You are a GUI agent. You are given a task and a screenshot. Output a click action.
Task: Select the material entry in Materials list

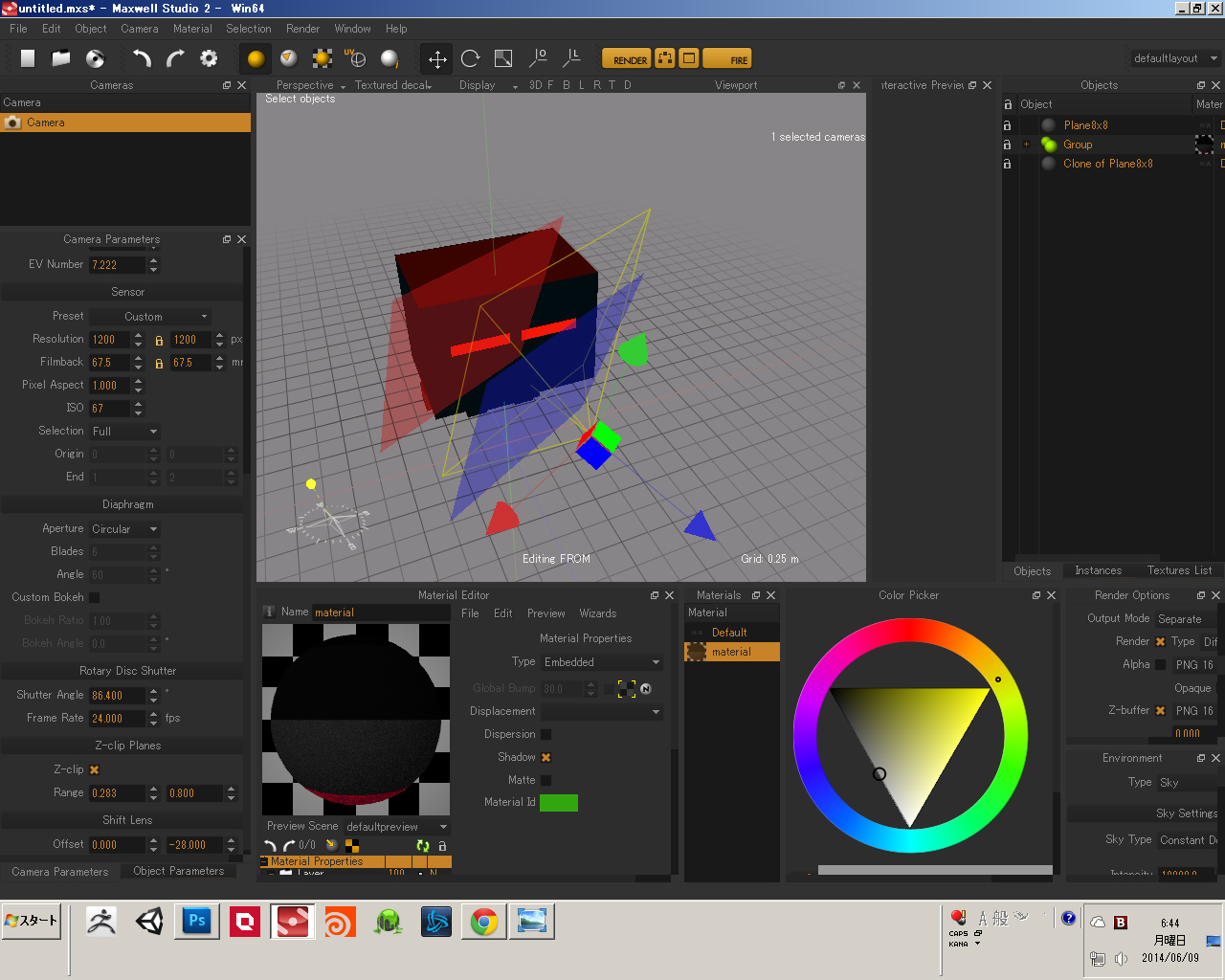click(x=732, y=652)
